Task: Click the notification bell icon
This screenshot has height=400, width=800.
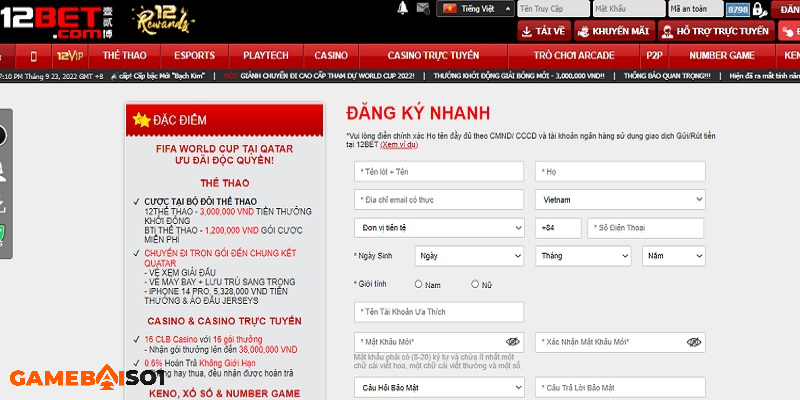Action: 403,8
